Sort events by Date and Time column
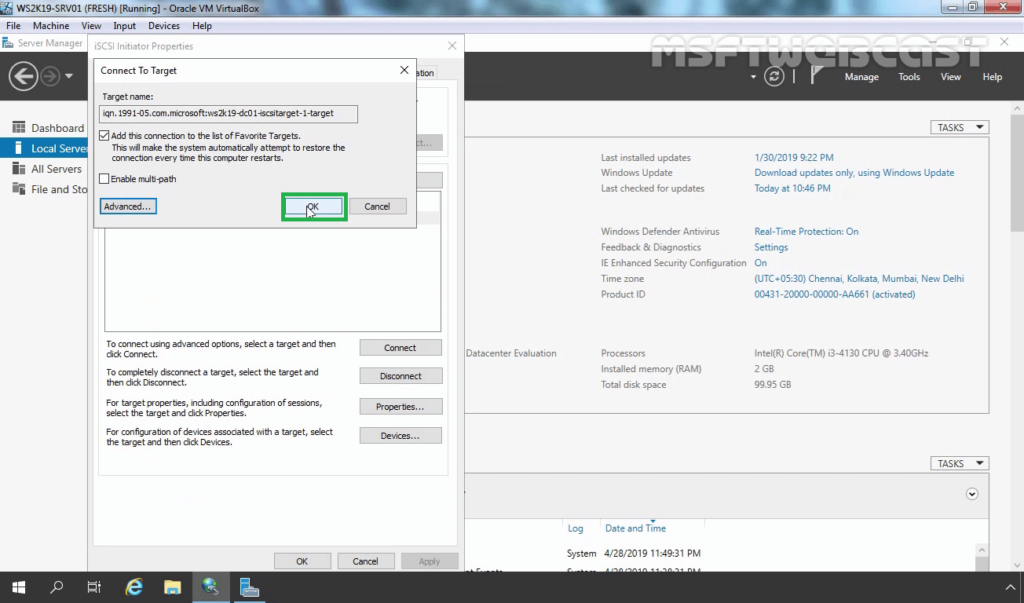 (x=635, y=528)
